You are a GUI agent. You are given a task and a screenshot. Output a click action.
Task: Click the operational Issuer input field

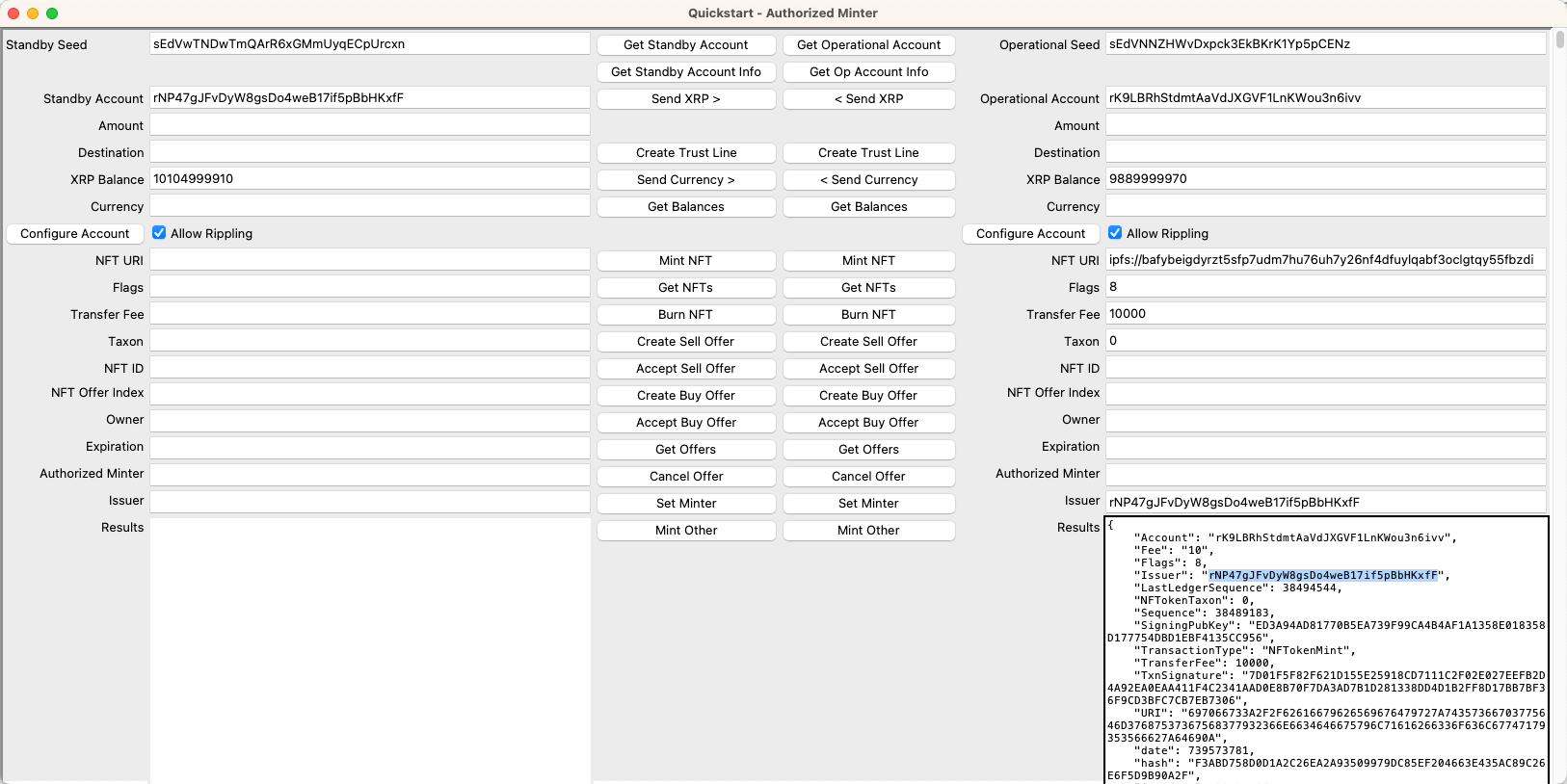pos(1325,502)
